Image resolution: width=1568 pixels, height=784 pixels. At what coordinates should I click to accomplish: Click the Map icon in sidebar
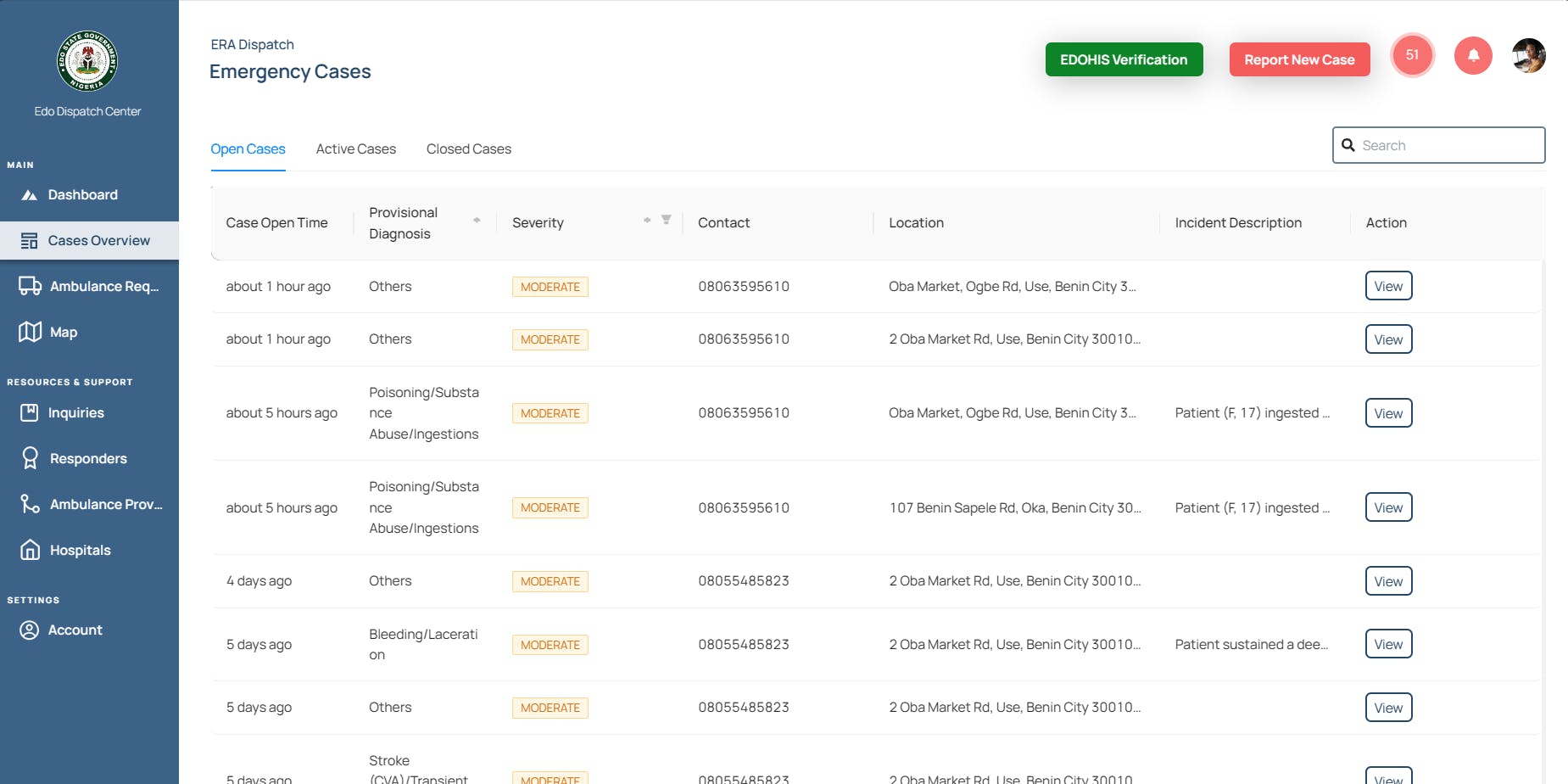[31, 332]
